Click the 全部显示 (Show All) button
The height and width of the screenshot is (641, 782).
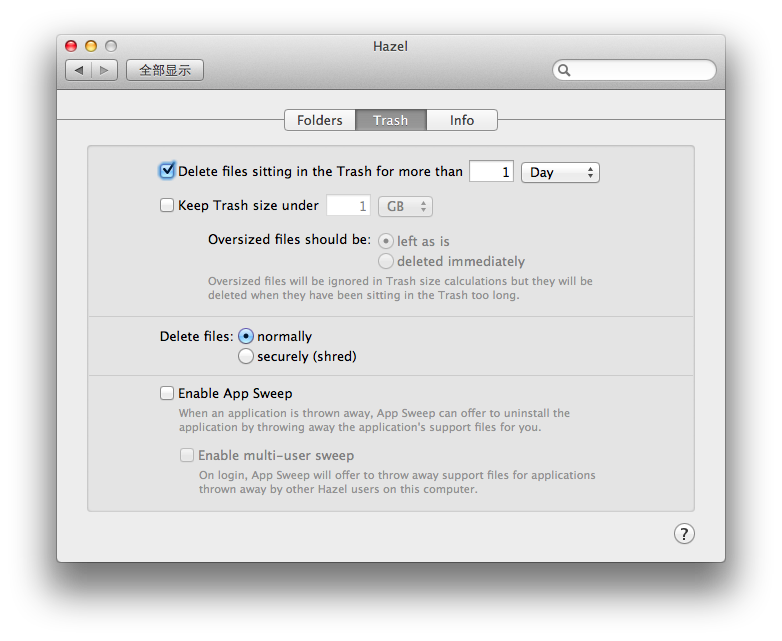165,70
